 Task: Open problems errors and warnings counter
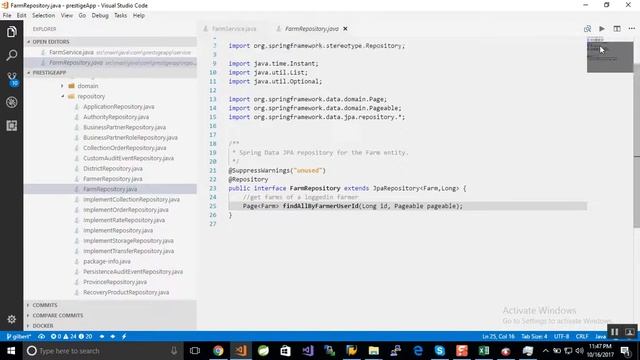71,337
